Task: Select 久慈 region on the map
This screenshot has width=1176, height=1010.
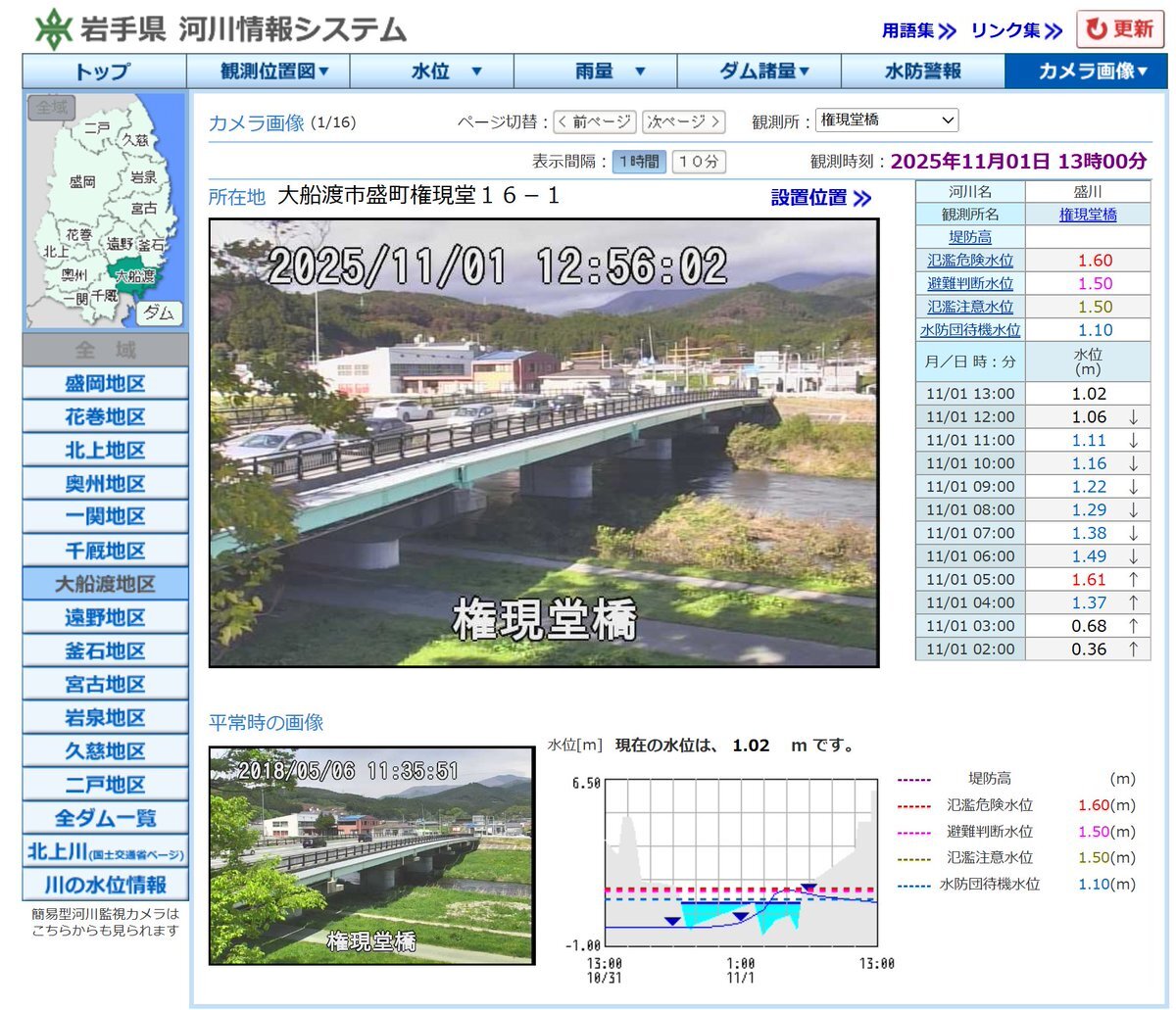Action: pos(135,140)
